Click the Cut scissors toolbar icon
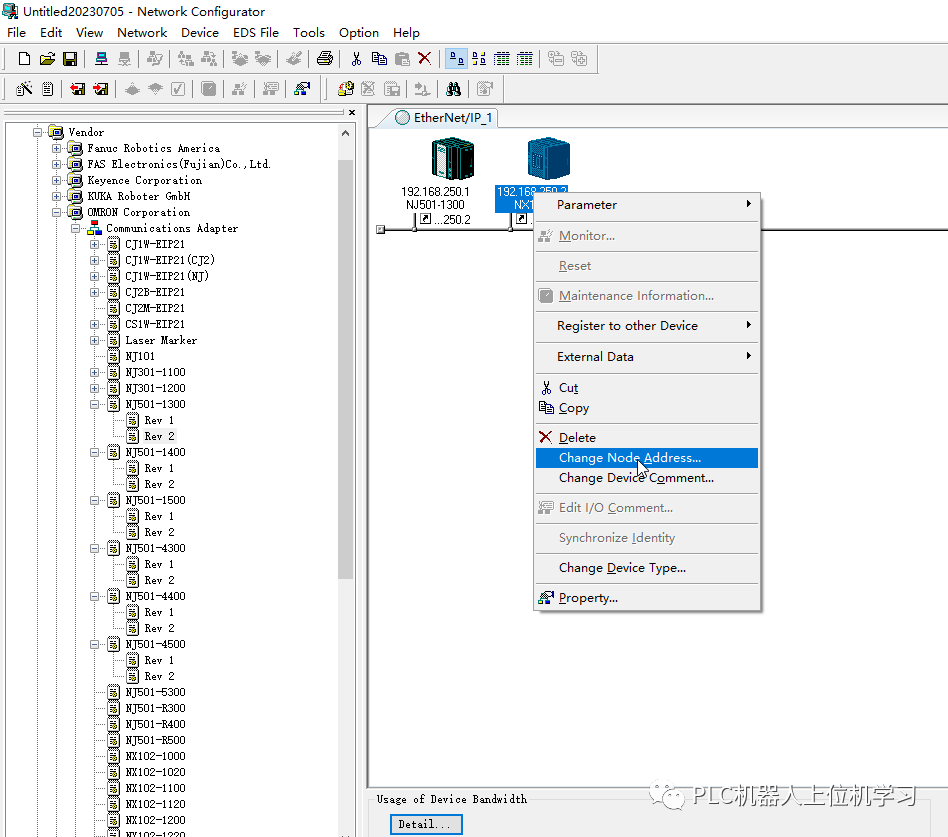The width and height of the screenshot is (948, 837). click(356, 59)
